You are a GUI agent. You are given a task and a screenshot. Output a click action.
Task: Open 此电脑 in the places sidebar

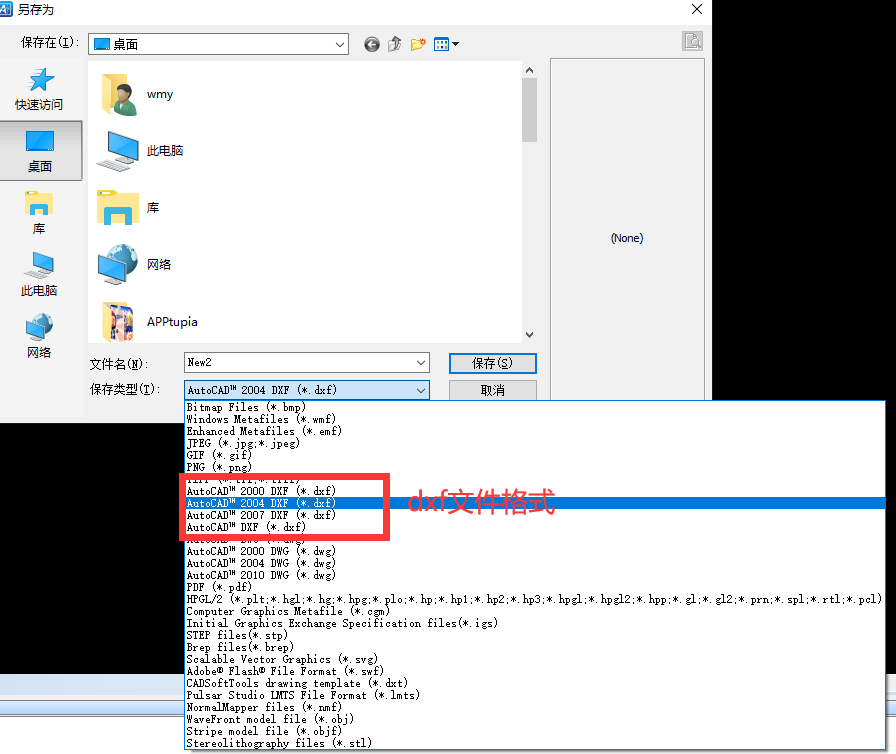coord(39,274)
